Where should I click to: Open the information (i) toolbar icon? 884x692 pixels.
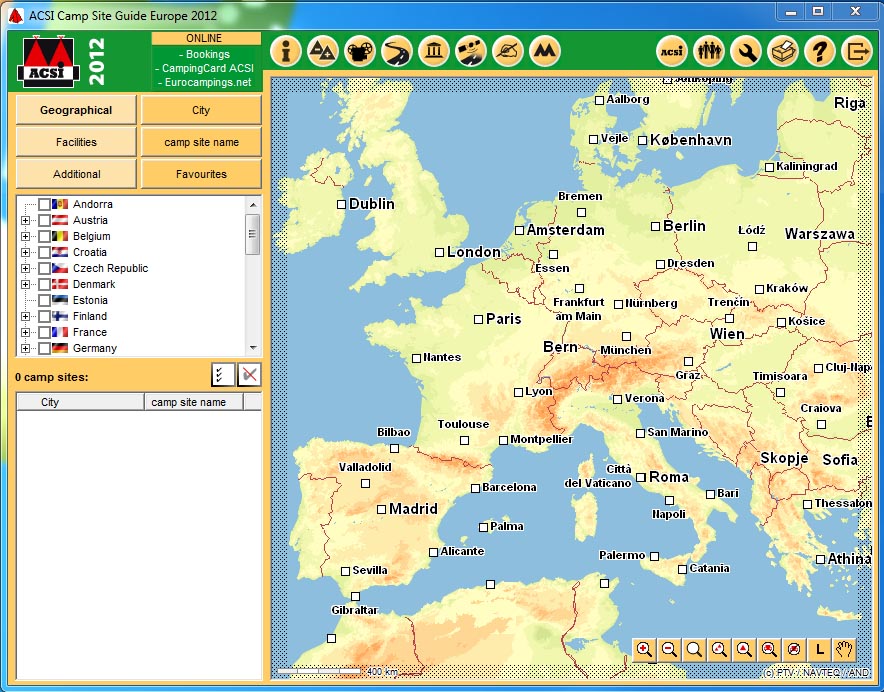[x=286, y=51]
